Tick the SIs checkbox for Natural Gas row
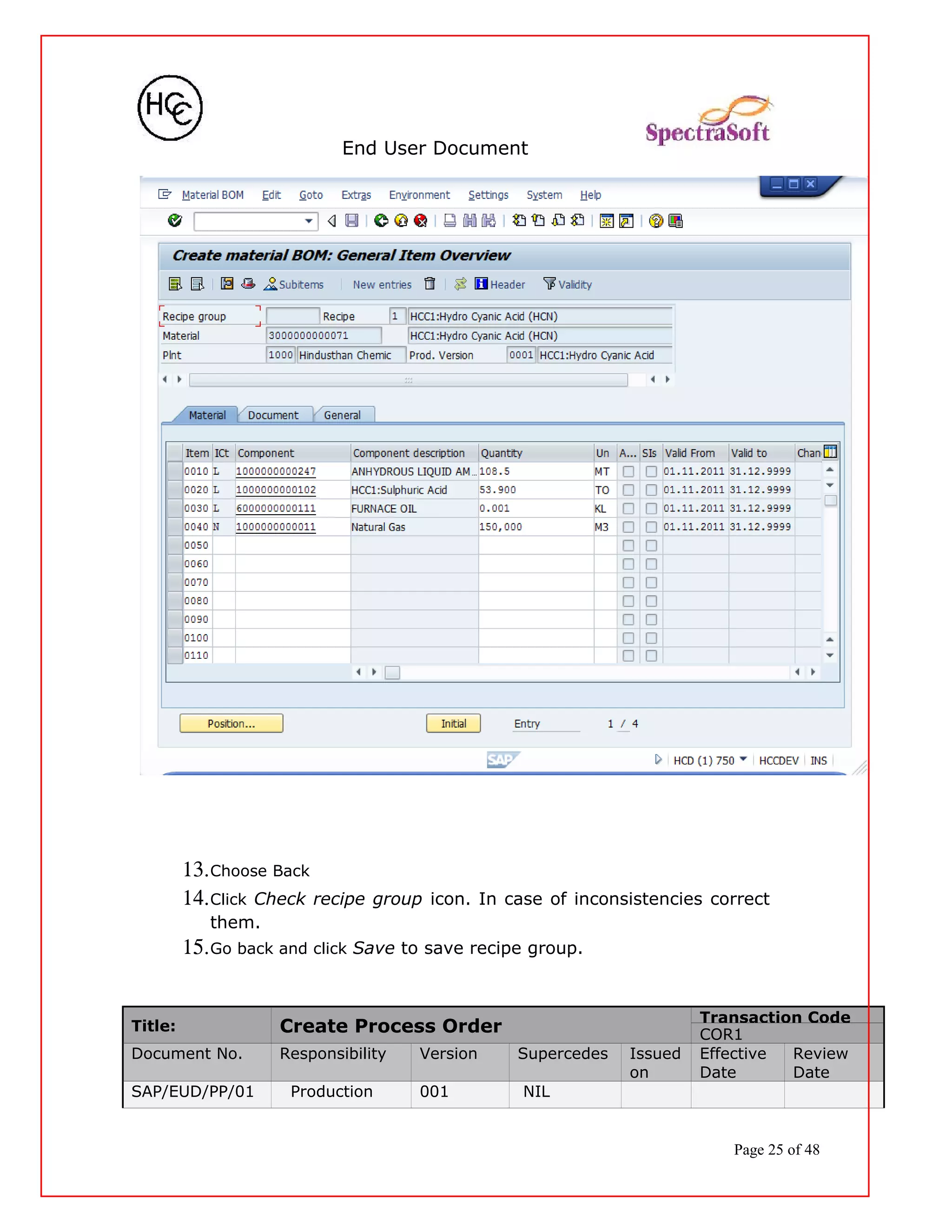The image size is (952, 1232). click(651, 528)
